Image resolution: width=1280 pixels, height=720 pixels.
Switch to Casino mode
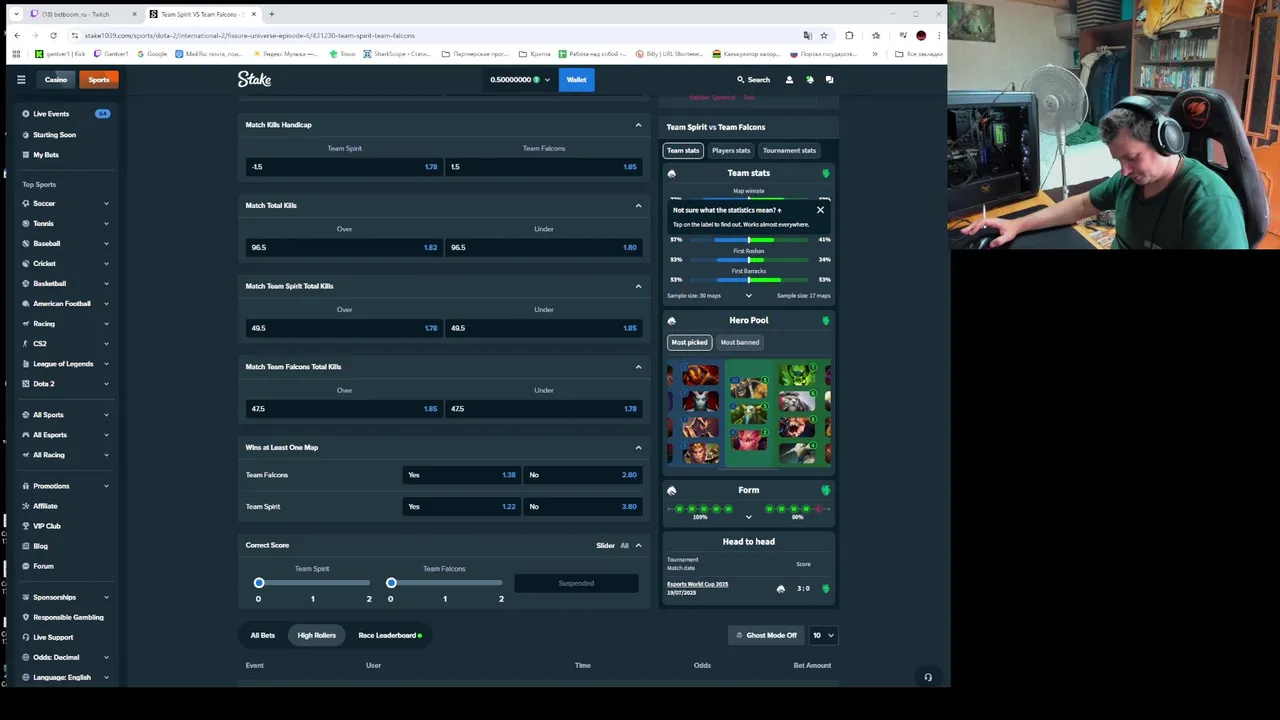pos(56,80)
